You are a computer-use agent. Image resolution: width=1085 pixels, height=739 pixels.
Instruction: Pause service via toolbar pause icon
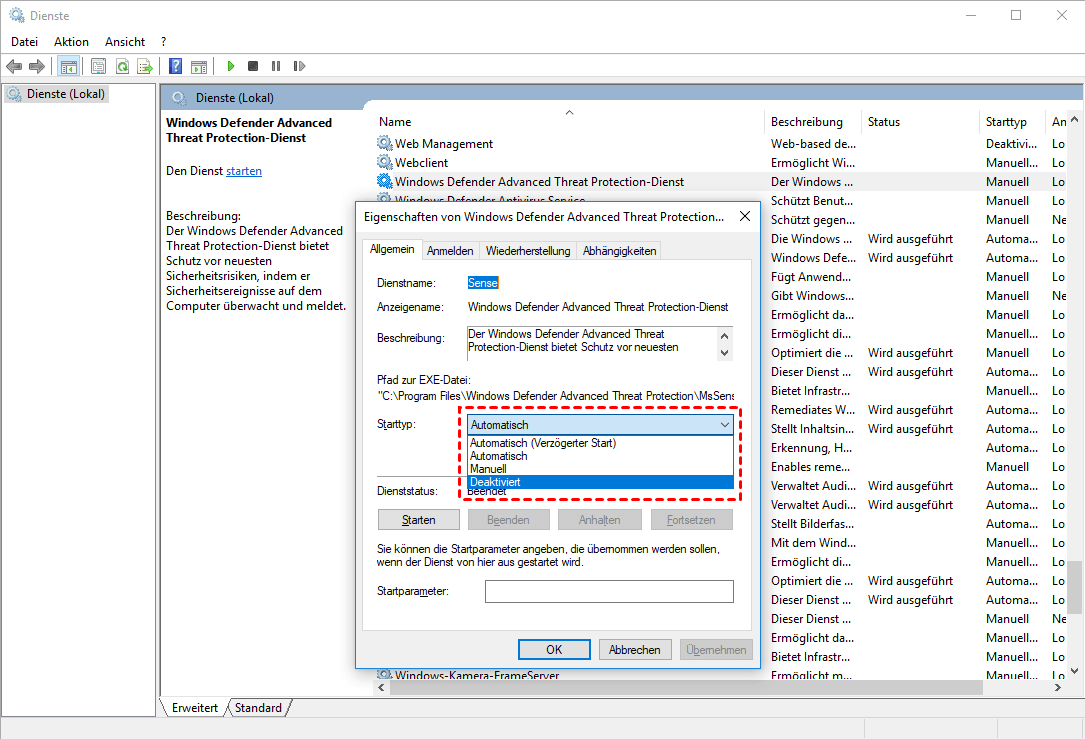coord(276,66)
